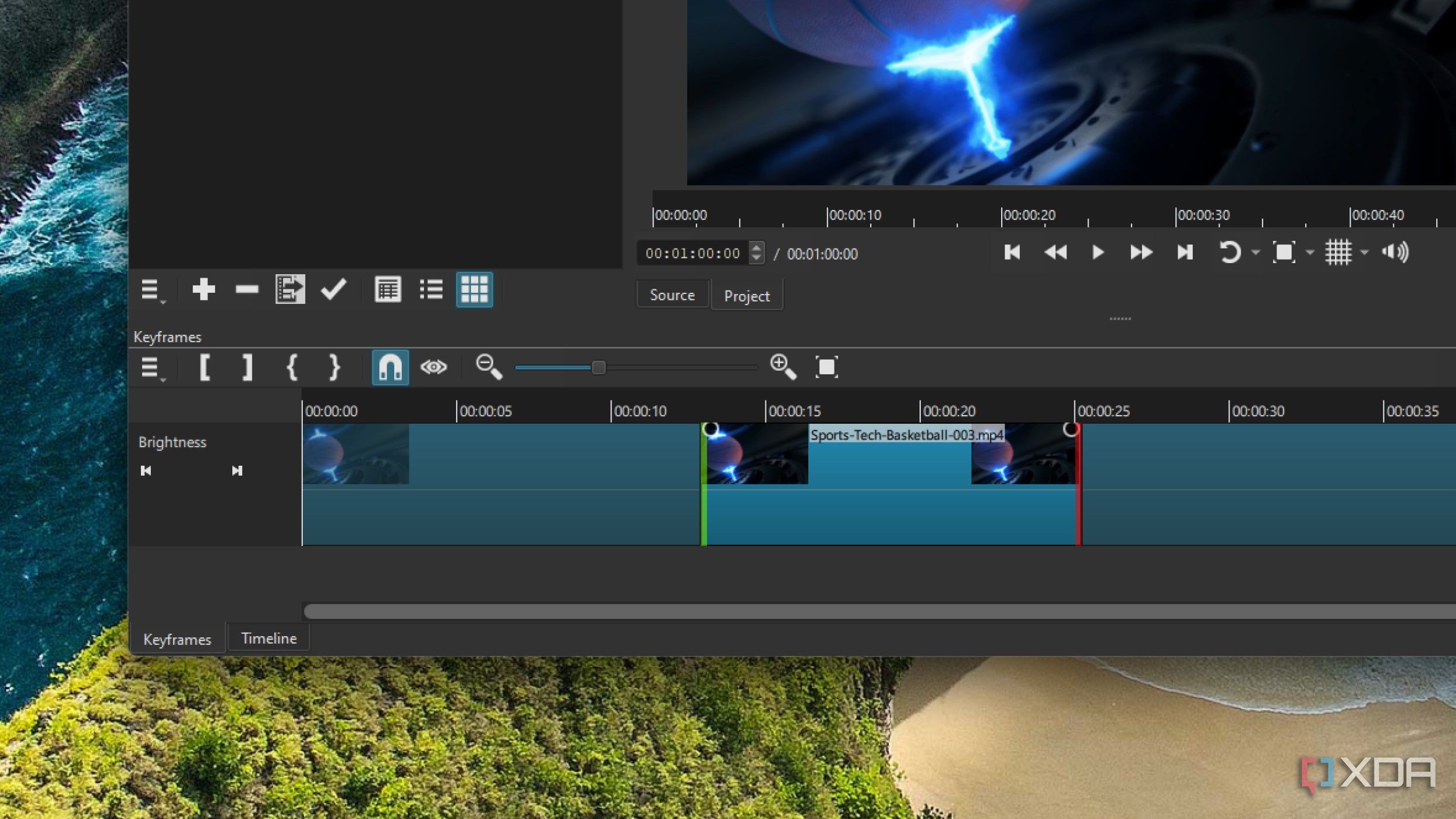Viewport: 1456px width, 819px height.
Task: Remove playlist item with minus icon
Action: pos(246,289)
